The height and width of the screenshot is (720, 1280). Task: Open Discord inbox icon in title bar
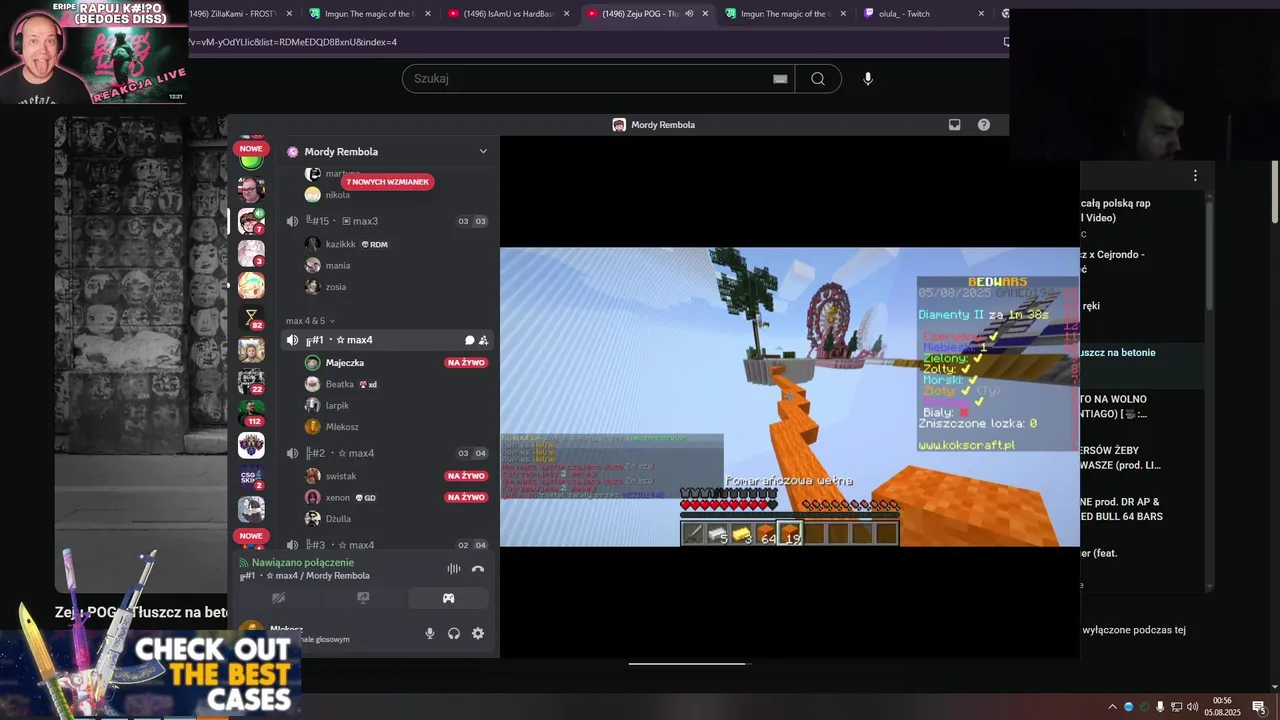click(954, 125)
